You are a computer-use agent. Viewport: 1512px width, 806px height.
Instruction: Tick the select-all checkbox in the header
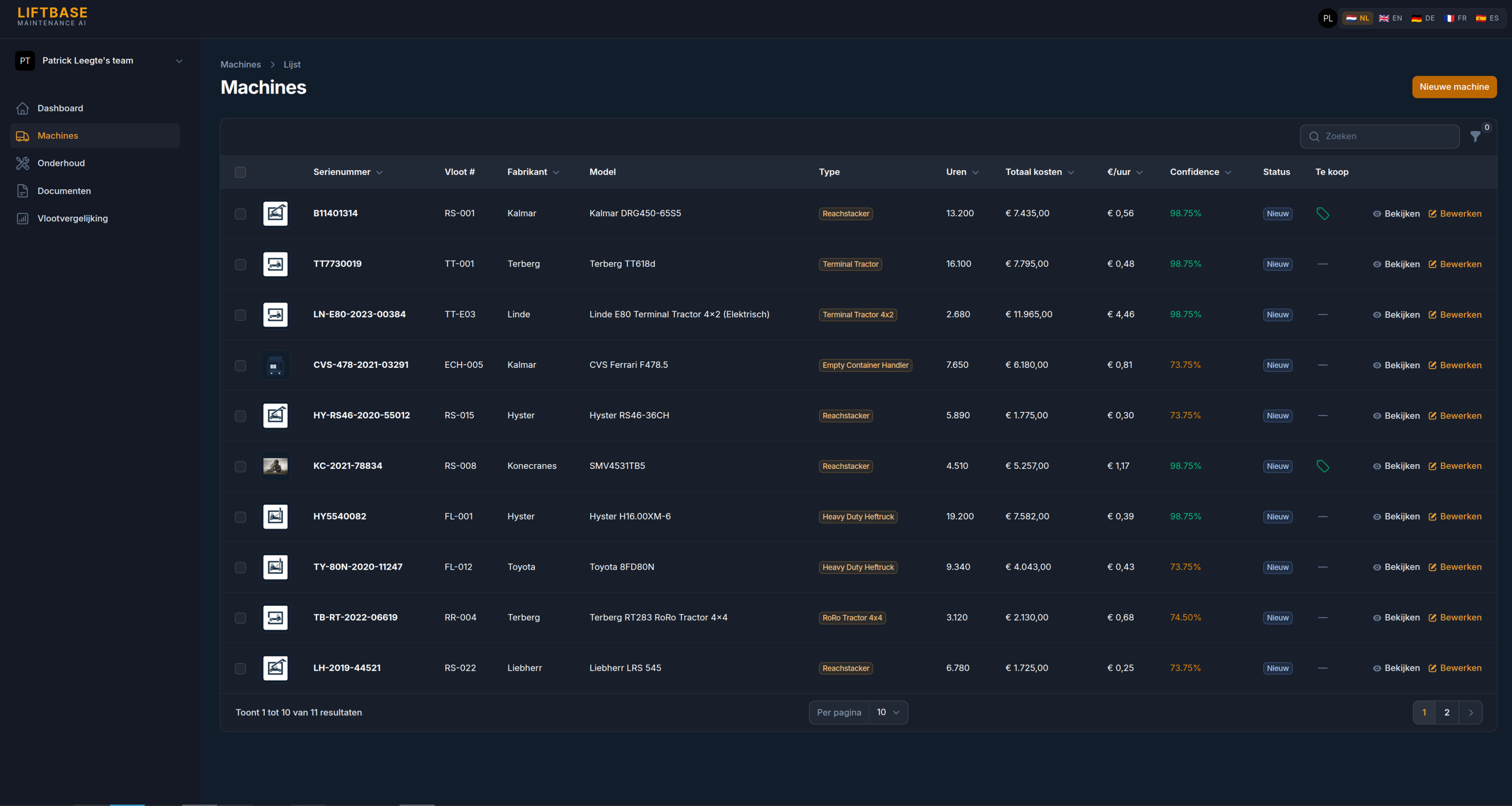(240, 172)
